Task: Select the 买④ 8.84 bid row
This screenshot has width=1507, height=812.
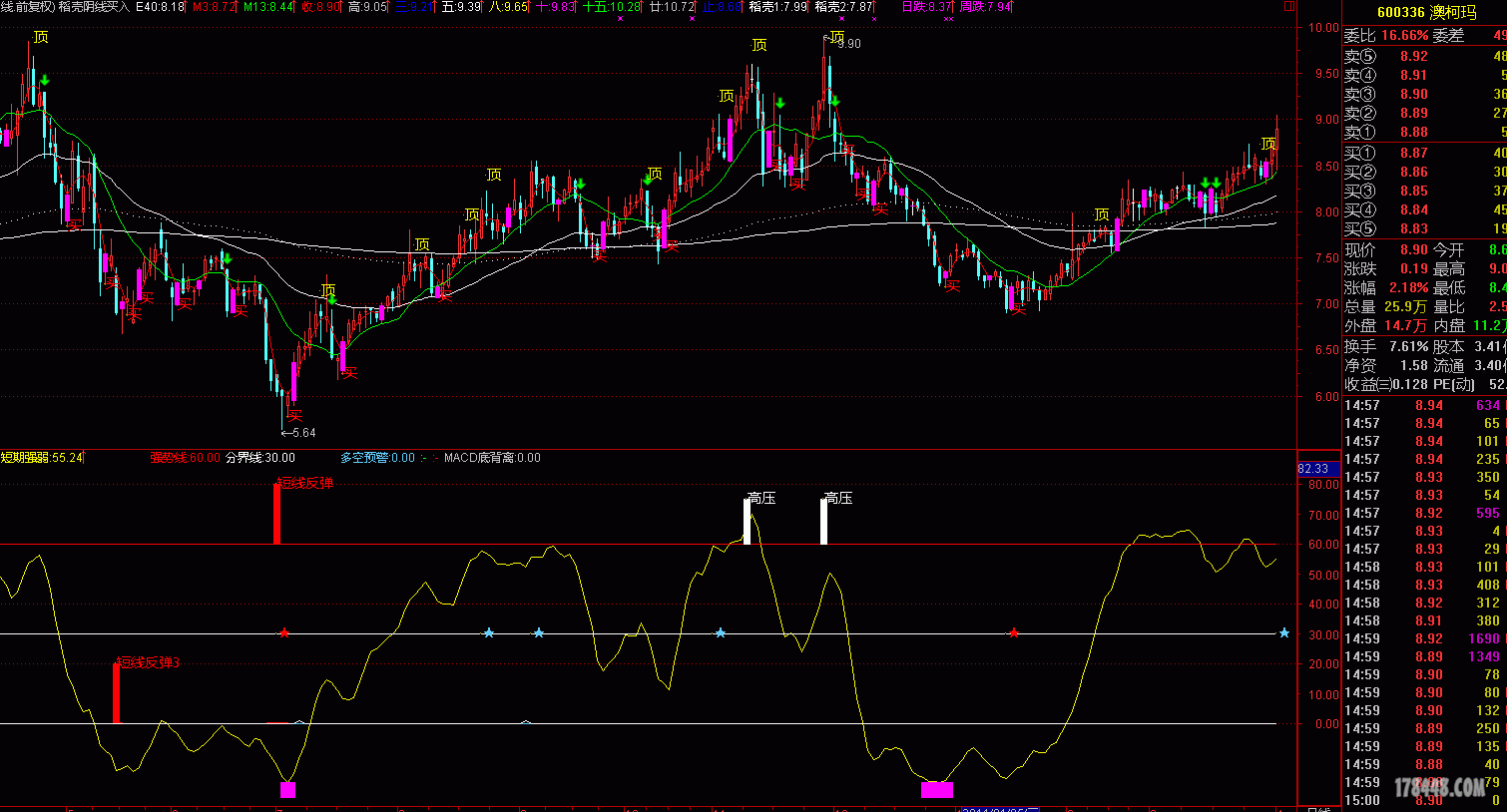Action: point(1425,210)
